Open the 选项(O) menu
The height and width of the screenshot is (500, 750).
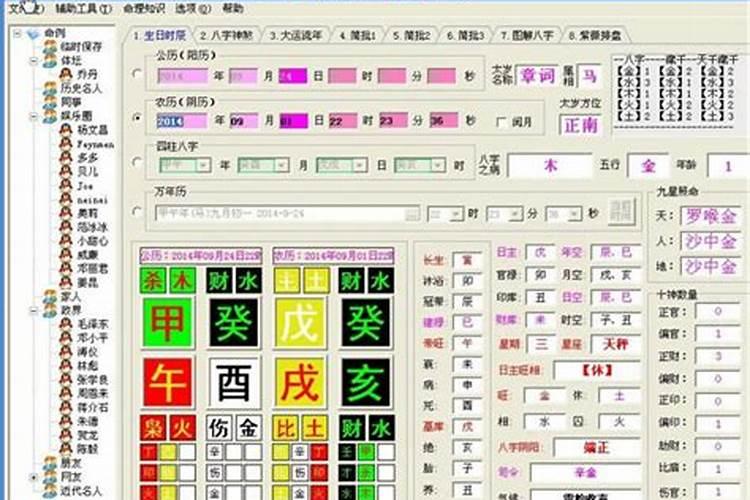[x=193, y=8]
